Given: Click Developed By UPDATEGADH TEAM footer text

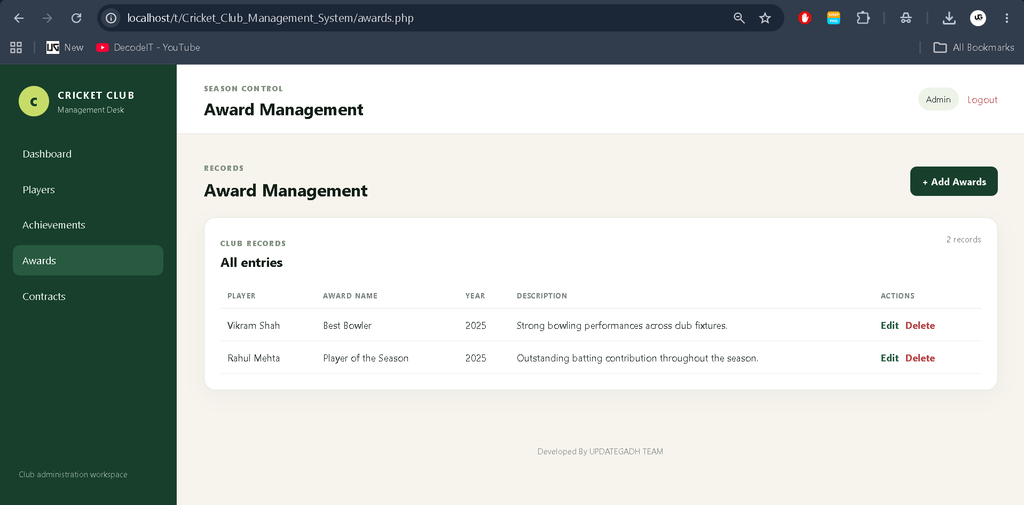Looking at the screenshot, I should 600,451.
